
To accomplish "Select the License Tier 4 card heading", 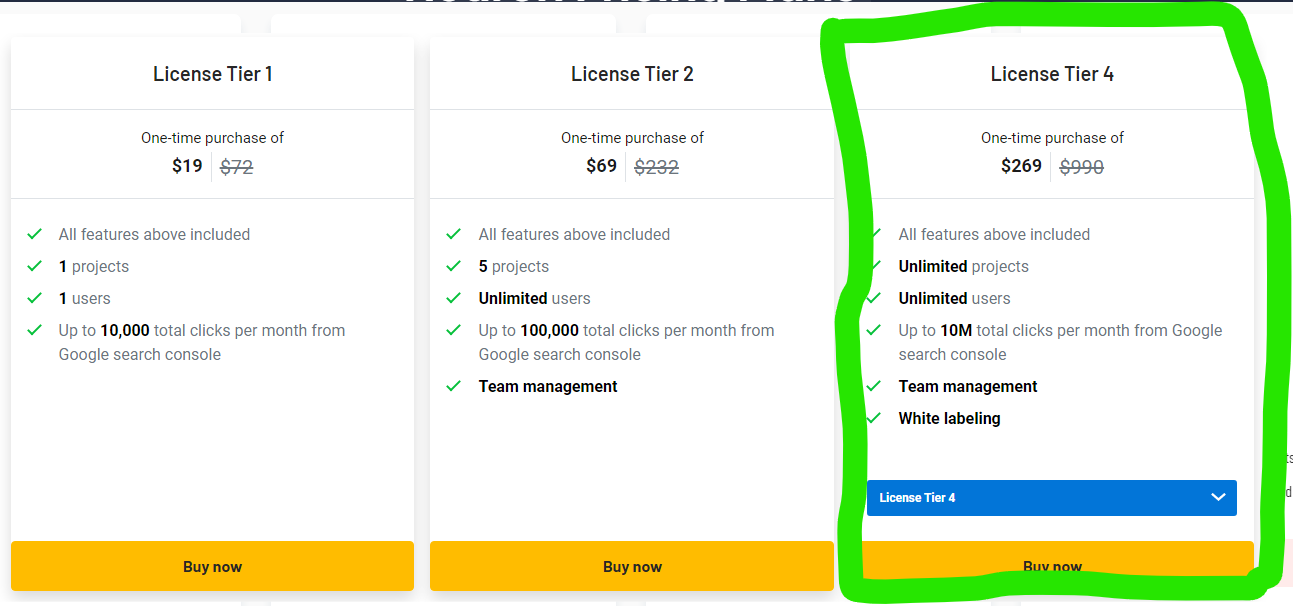I will 1052,74.
